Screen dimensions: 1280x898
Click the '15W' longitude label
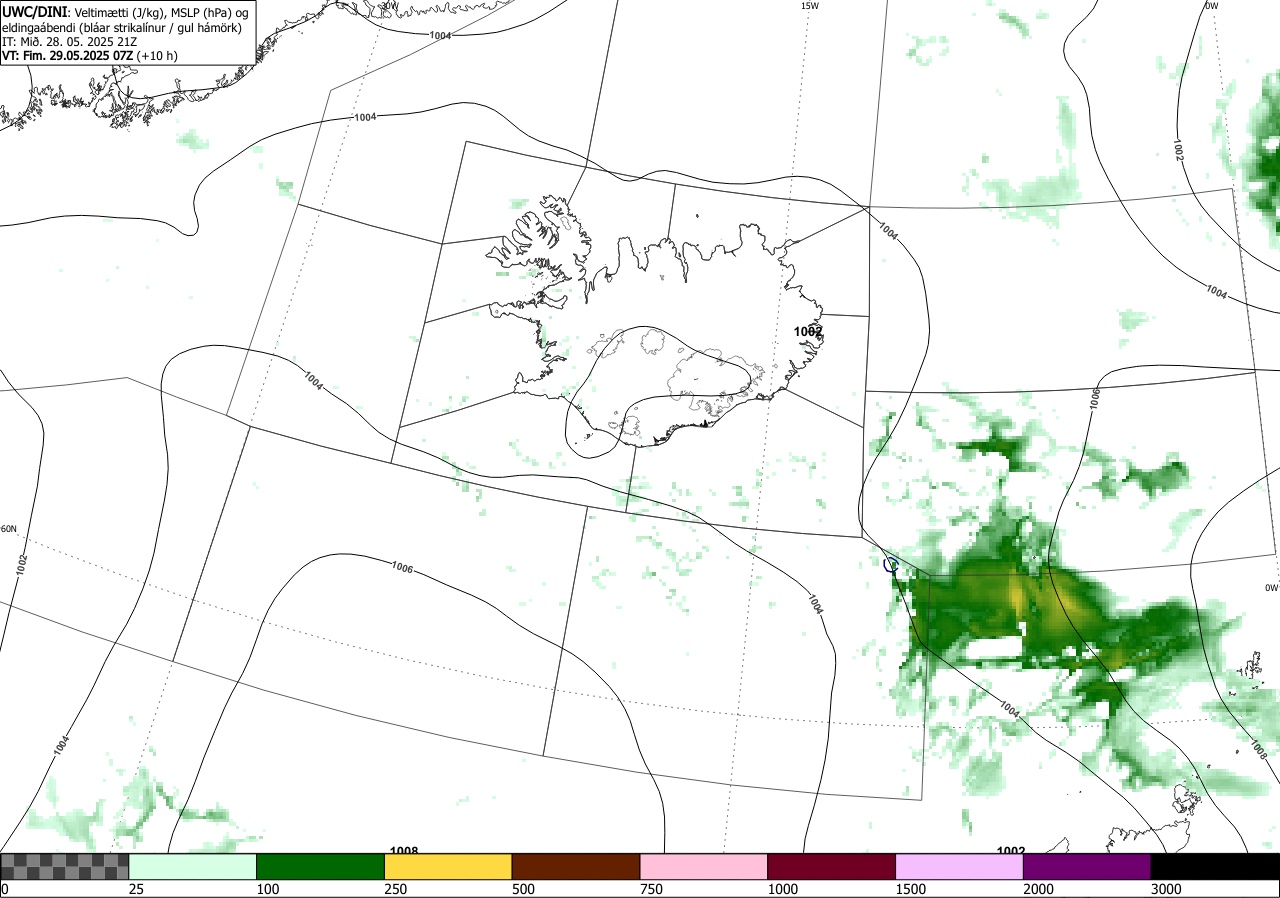[809, 6]
